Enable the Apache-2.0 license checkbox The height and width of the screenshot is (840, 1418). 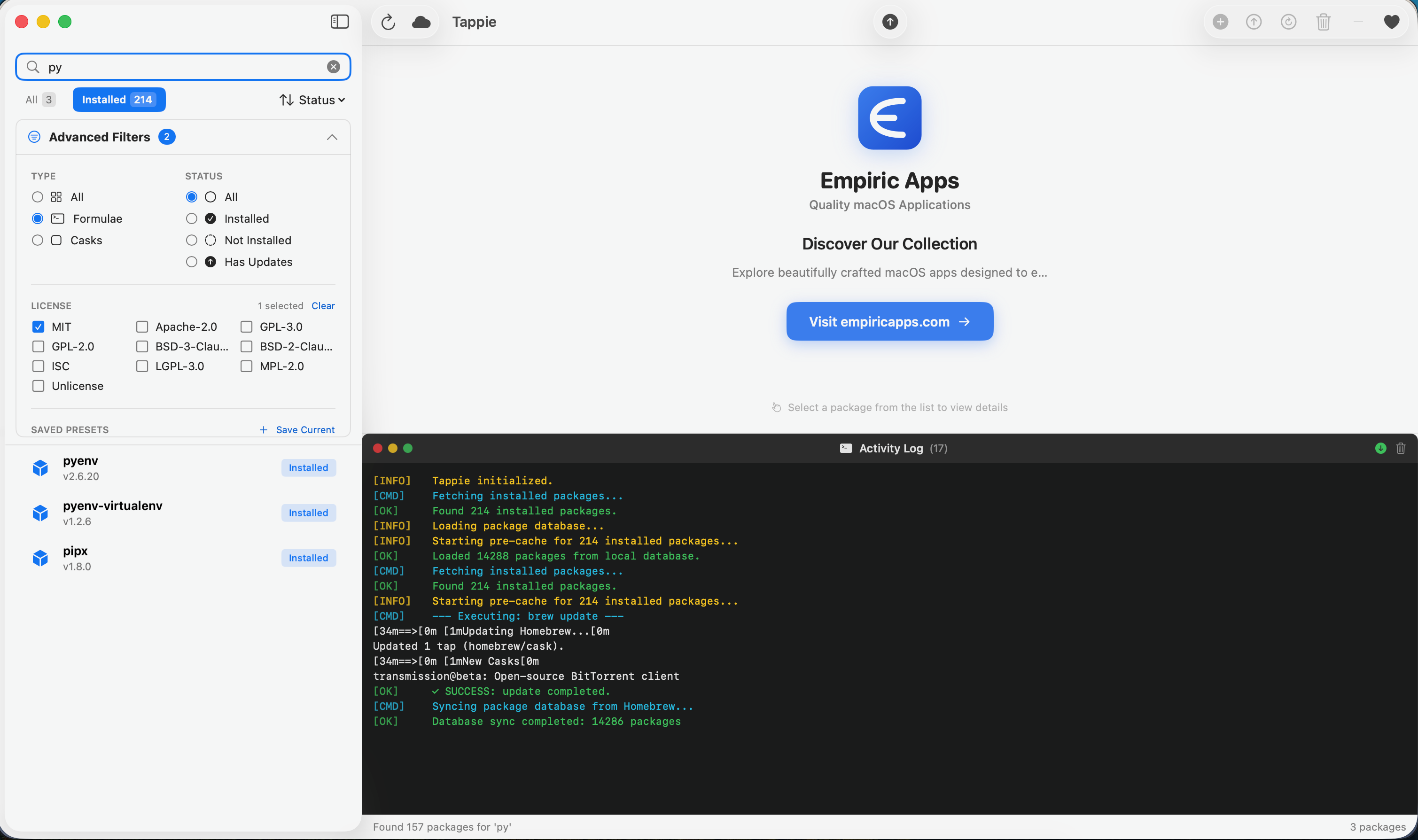141,327
